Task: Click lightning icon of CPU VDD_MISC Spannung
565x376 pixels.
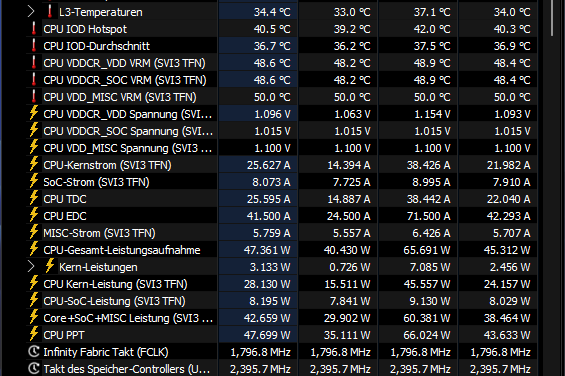Action: coord(34,147)
